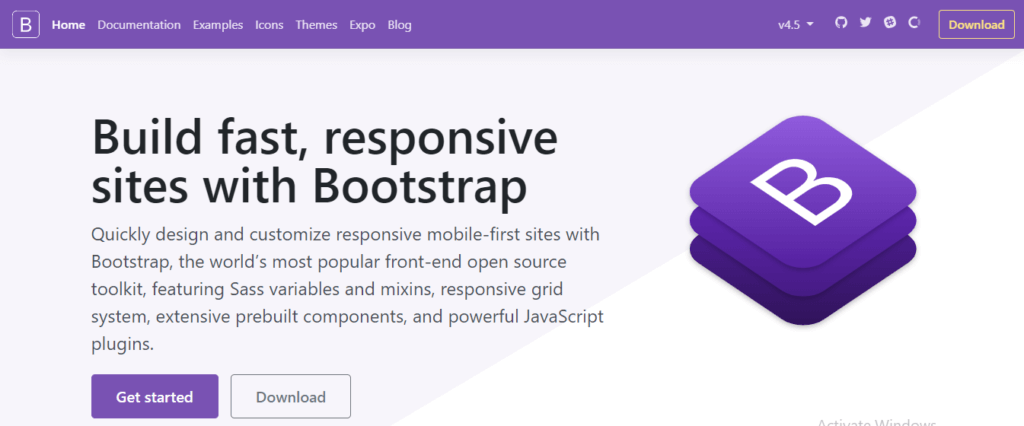Click the purple Get started button
1024x426 pixels.
tap(155, 397)
